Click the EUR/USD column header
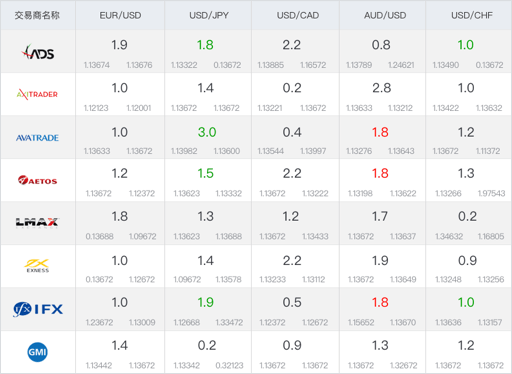The height and width of the screenshot is (374, 512). [x=120, y=15]
